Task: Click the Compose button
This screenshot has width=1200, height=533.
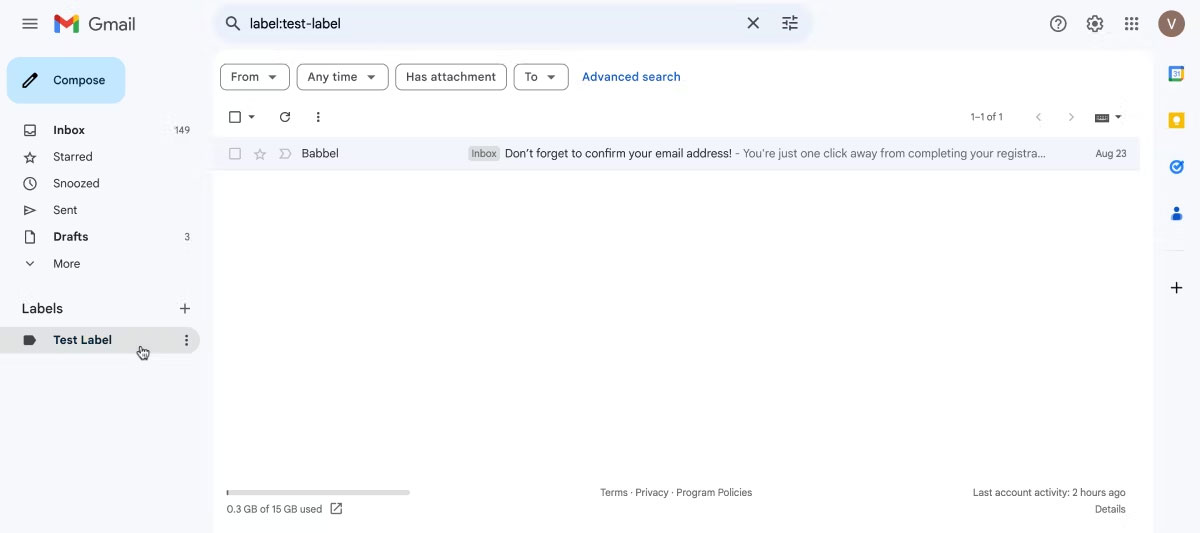Action: tap(66, 80)
